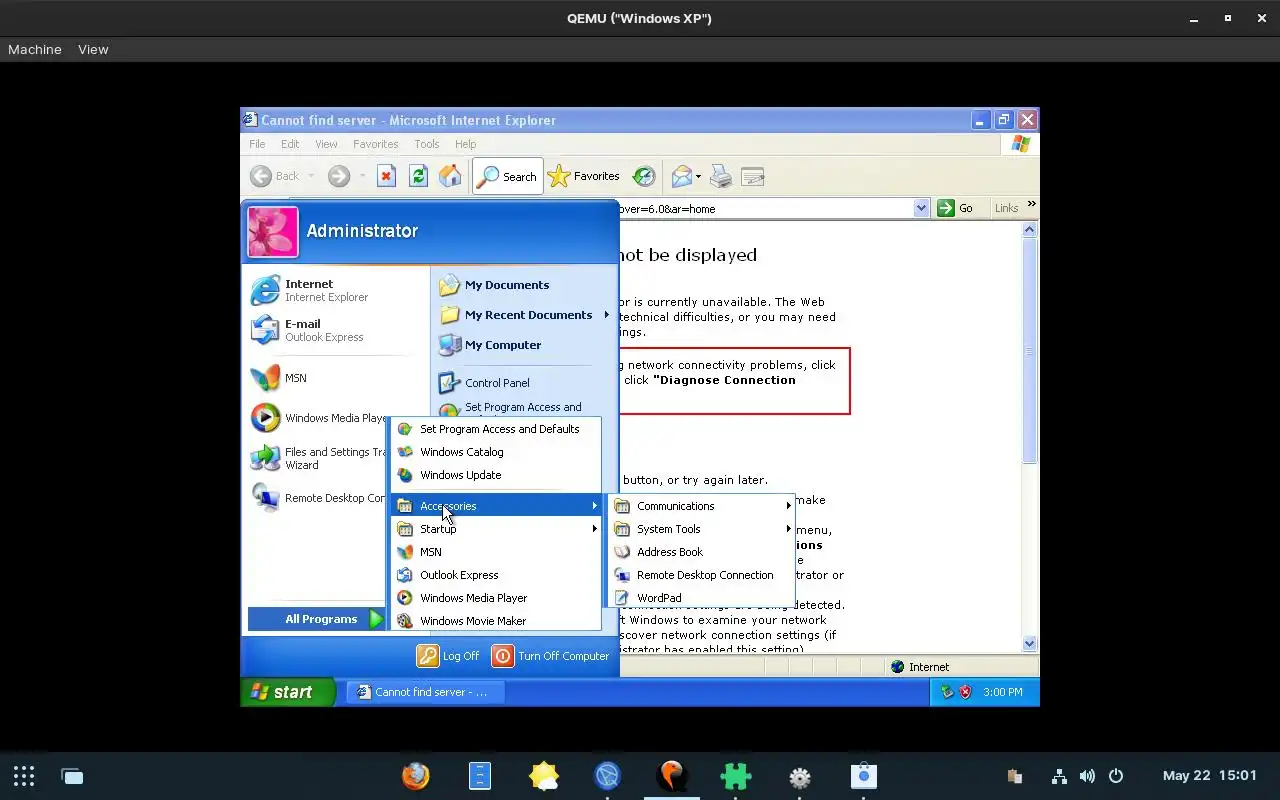Launch Windows Movie Maker
The height and width of the screenshot is (800, 1280).
496,621
